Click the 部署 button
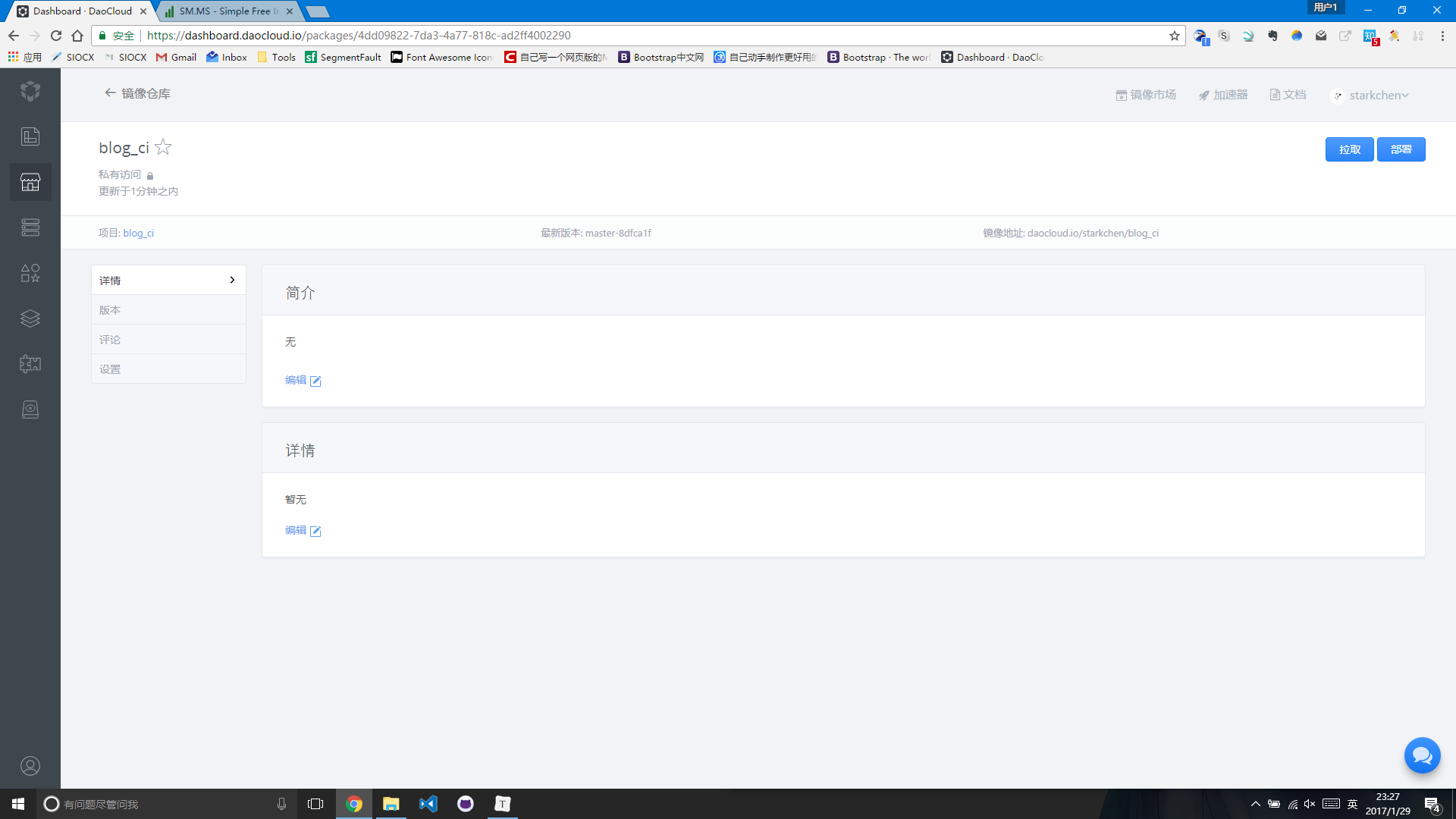Viewport: 1456px width, 819px height. click(1401, 149)
